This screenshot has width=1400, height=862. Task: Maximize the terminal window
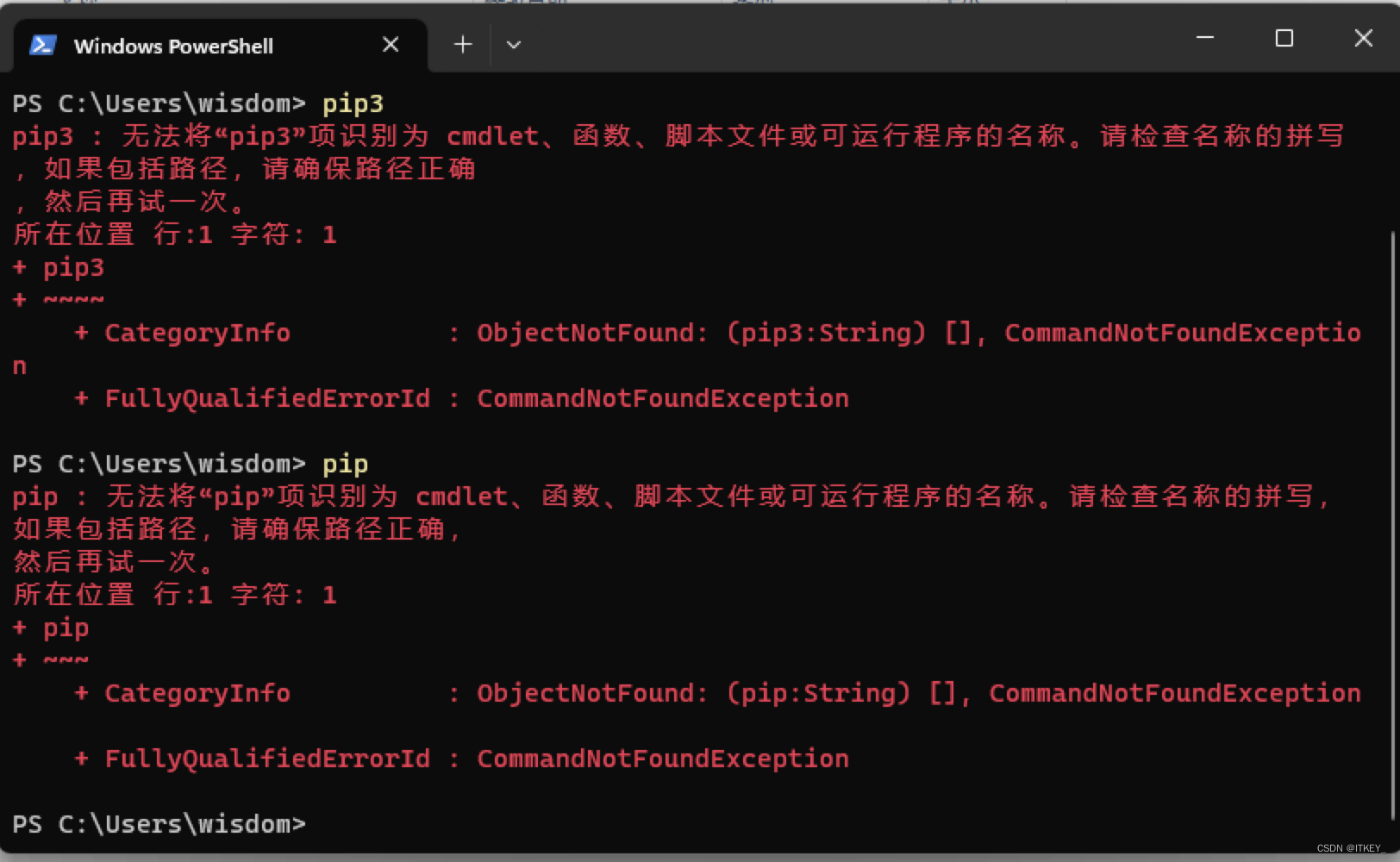[x=1284, y=38]
